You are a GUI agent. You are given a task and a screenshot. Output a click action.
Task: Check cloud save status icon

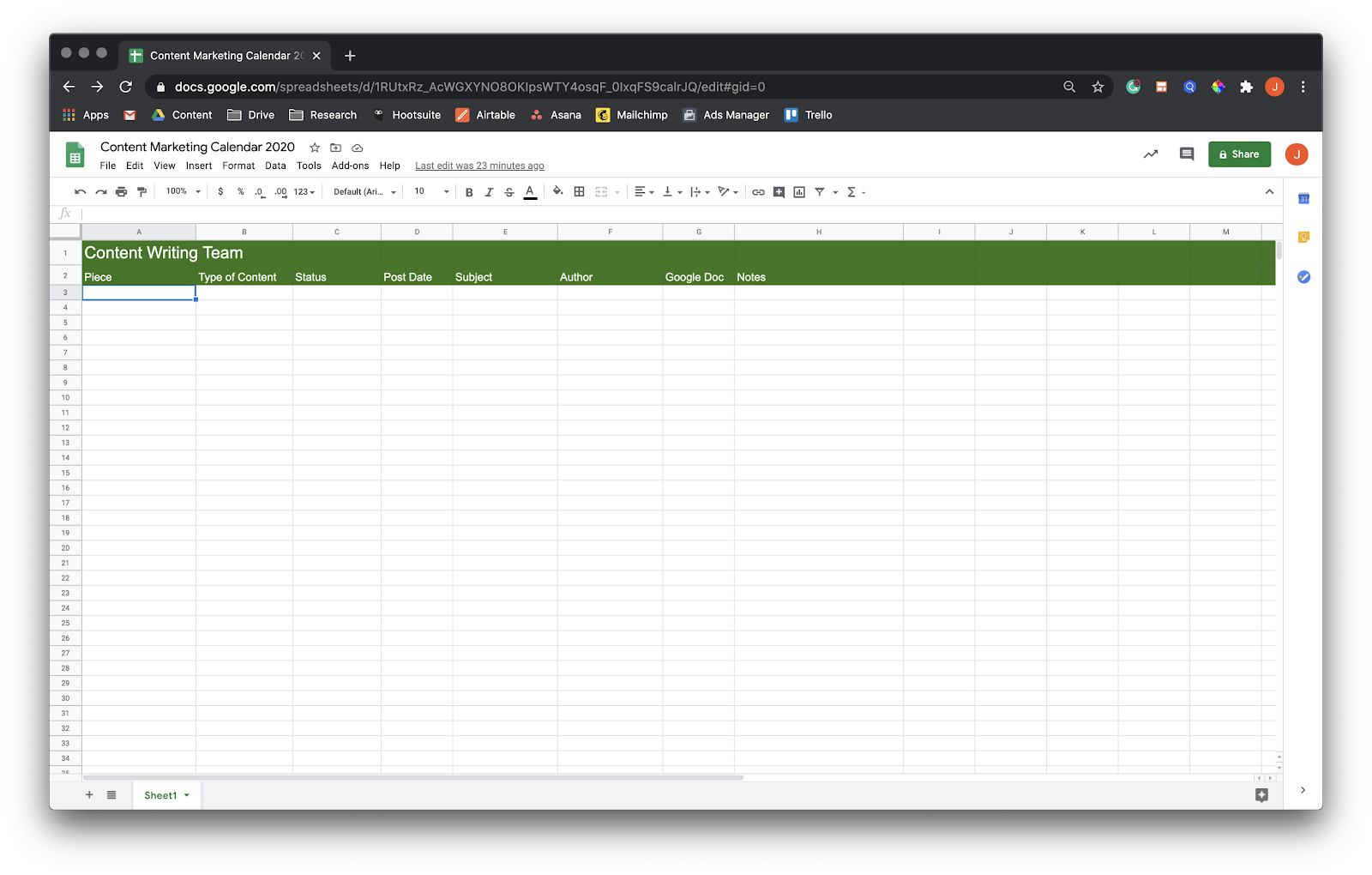point(358,148)
